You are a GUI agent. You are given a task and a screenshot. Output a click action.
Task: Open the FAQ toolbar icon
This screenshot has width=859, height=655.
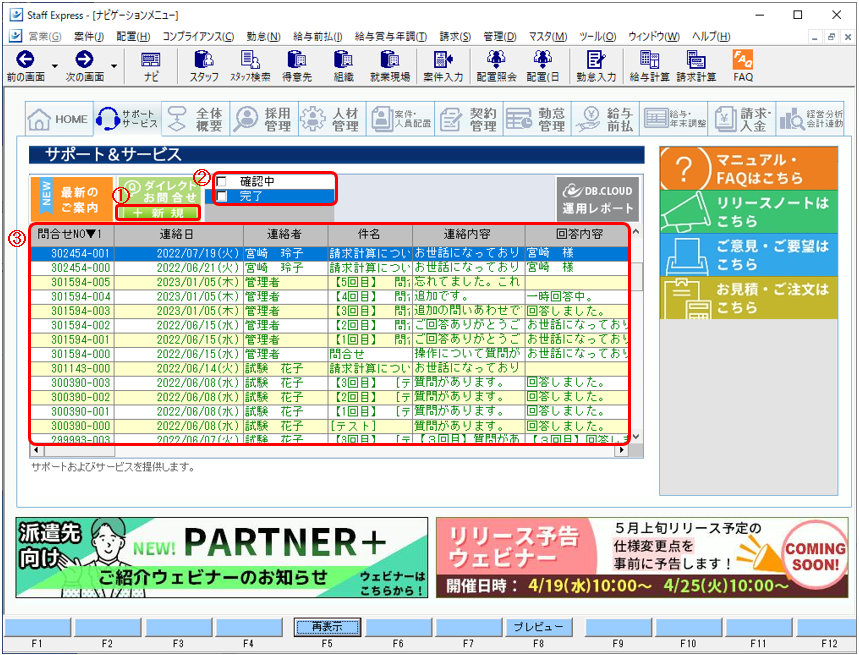[743, 67]
